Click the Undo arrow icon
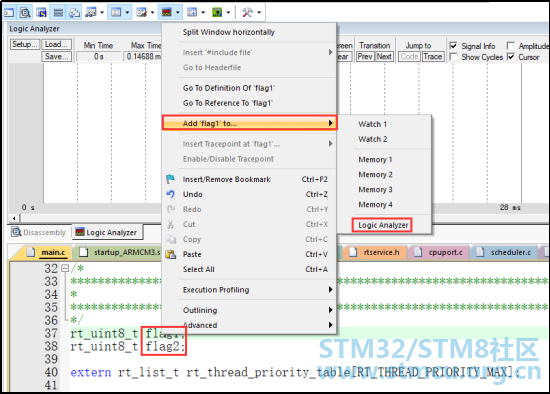Viewport: 550px width, 394px height. (170, 194)
